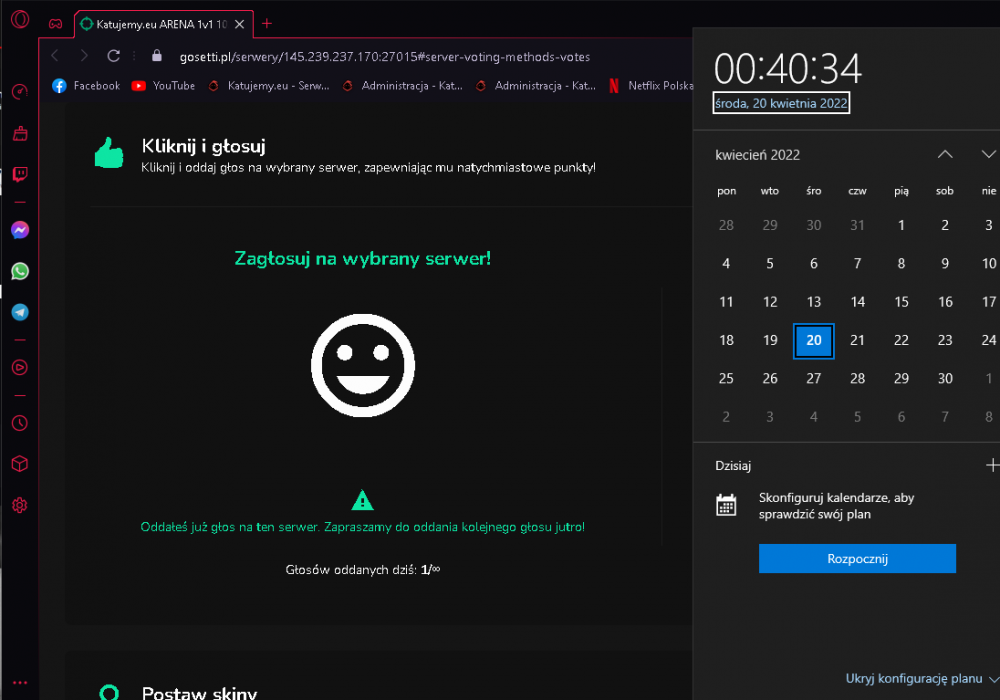Click the Zagłosuj na wybrany serwer! heading
Image resolution: width=1000 pixels, height=700 pixels.
point(363,259)
